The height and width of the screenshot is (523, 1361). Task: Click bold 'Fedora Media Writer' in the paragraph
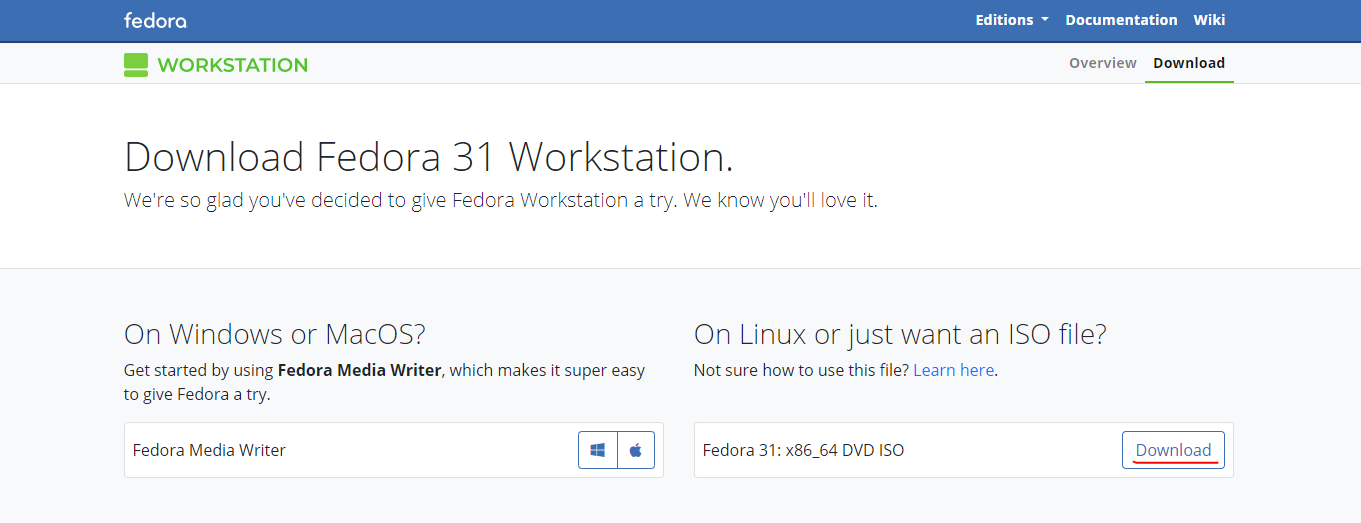(360, 370)
